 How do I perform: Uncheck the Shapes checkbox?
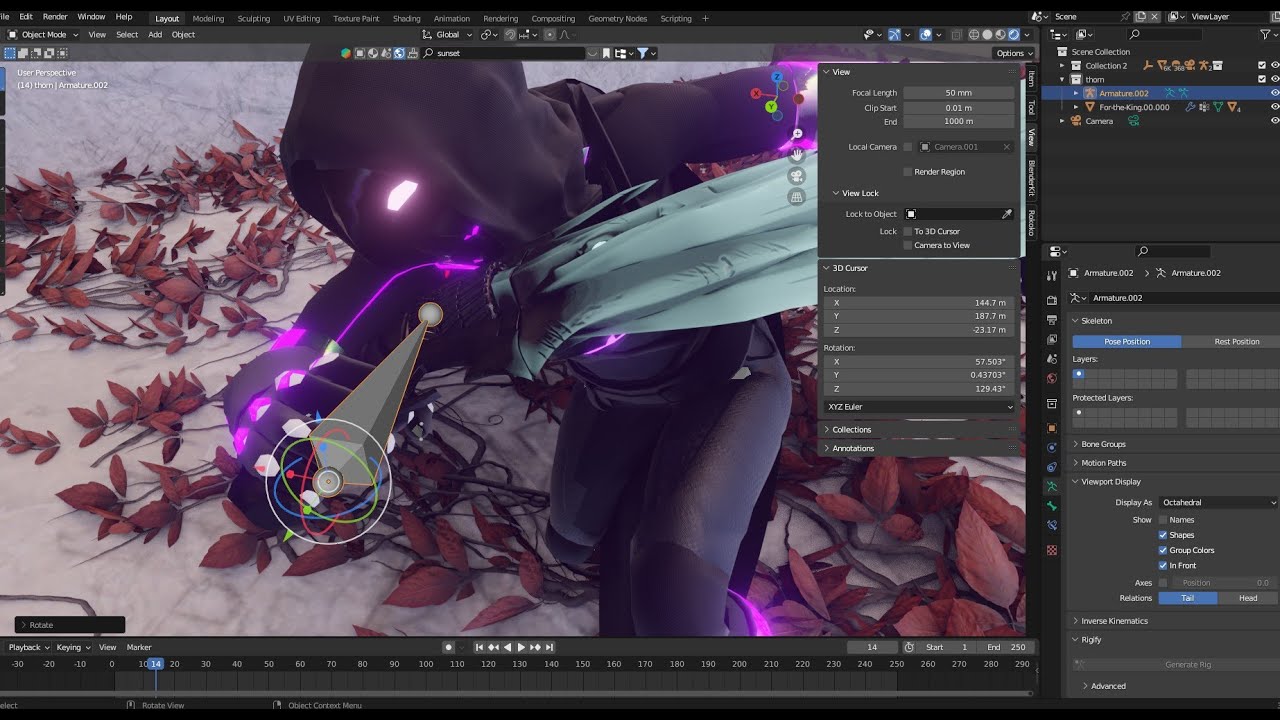point(1163,535)
